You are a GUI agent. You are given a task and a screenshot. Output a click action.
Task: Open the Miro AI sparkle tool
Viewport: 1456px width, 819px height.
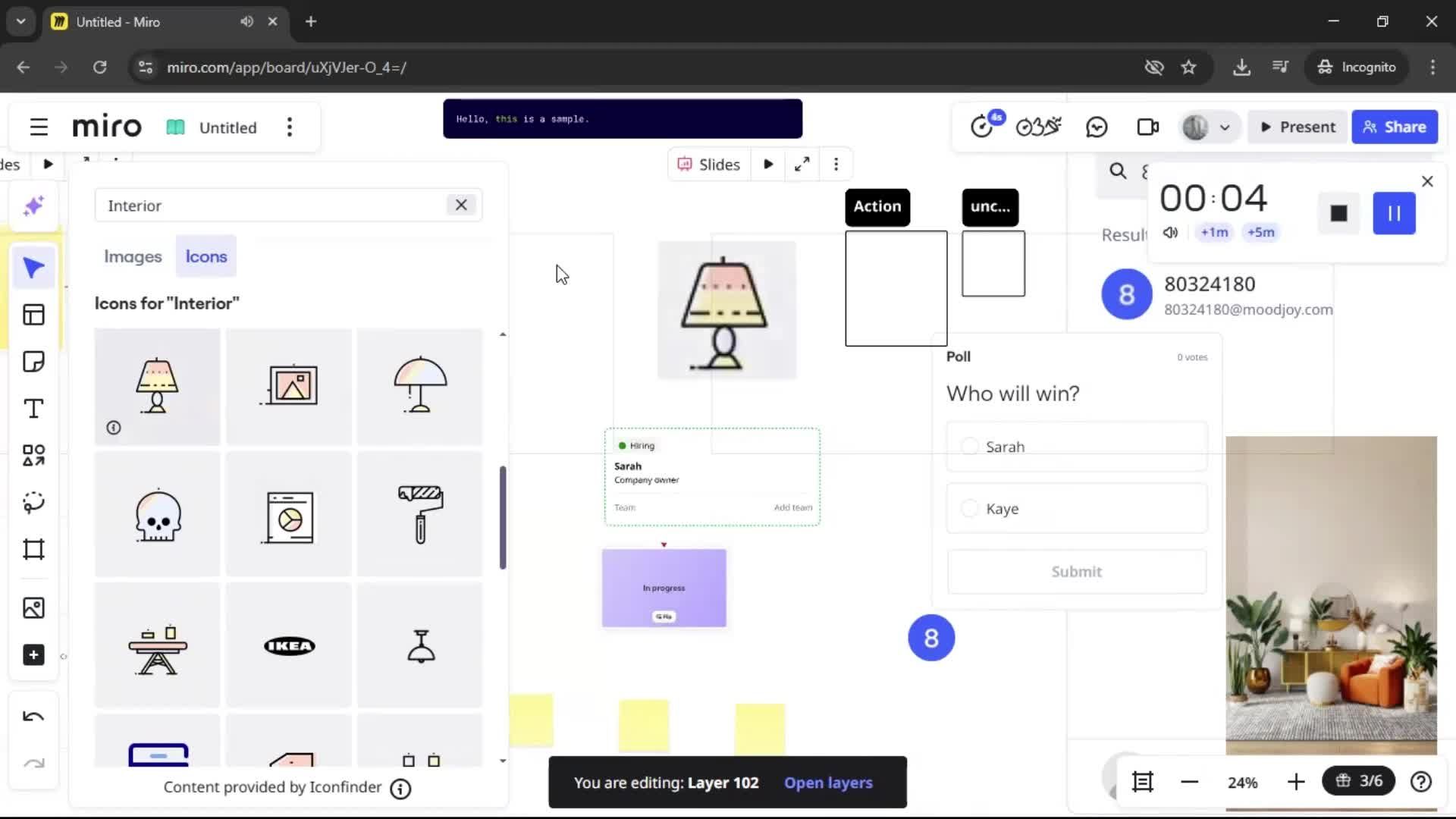click(x=33, y=206)
